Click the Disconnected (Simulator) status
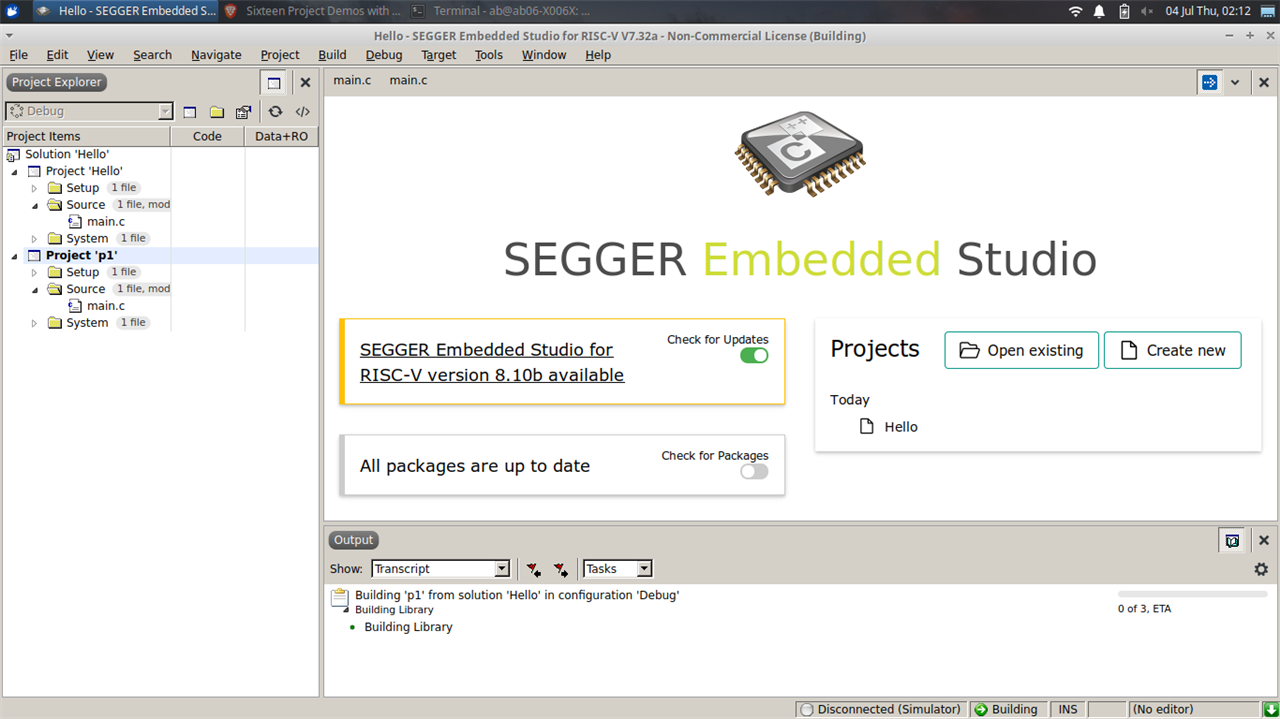1280x719 pixels. (881, 709)
